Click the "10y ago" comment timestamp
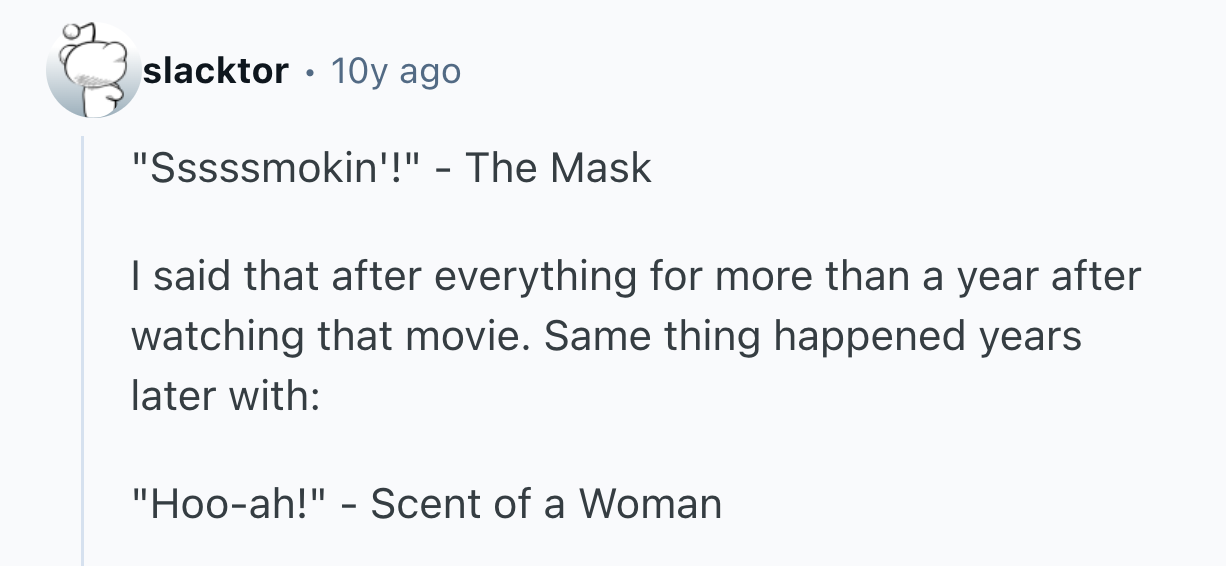This screenshot has width=1226, height=566. pyautogui.click(x=395, y=71)
